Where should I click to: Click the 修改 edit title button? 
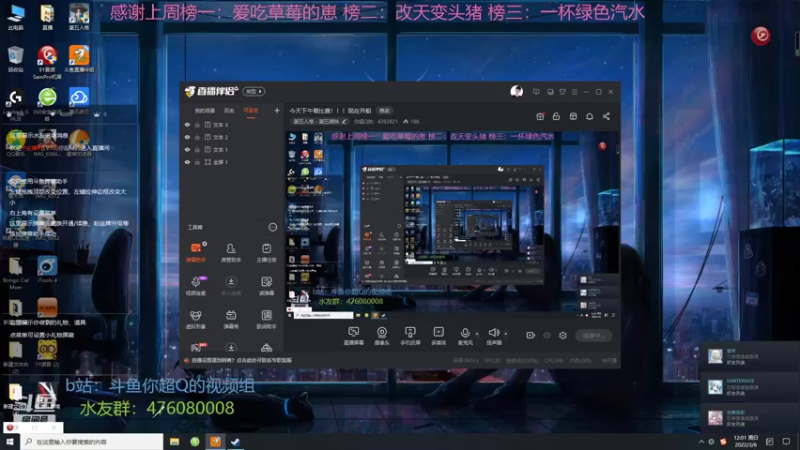click(385, 111)
